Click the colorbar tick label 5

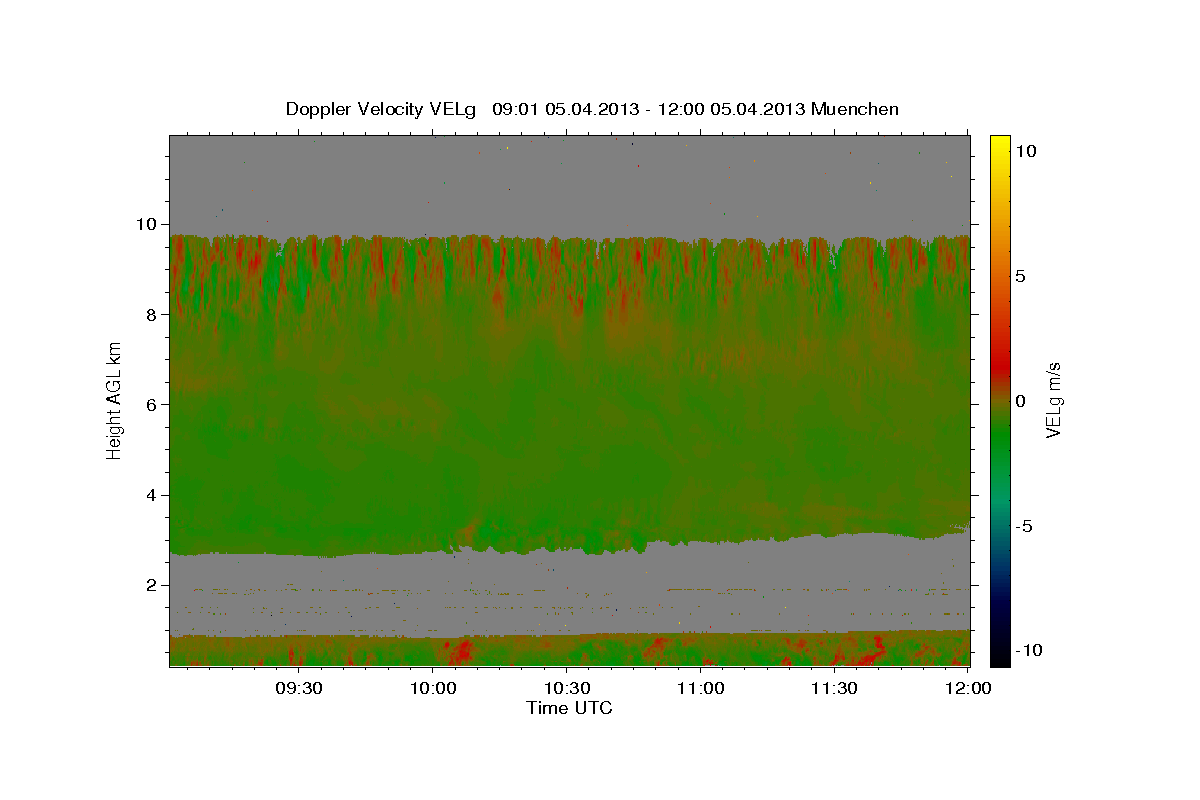click(x=1021, y=276)
